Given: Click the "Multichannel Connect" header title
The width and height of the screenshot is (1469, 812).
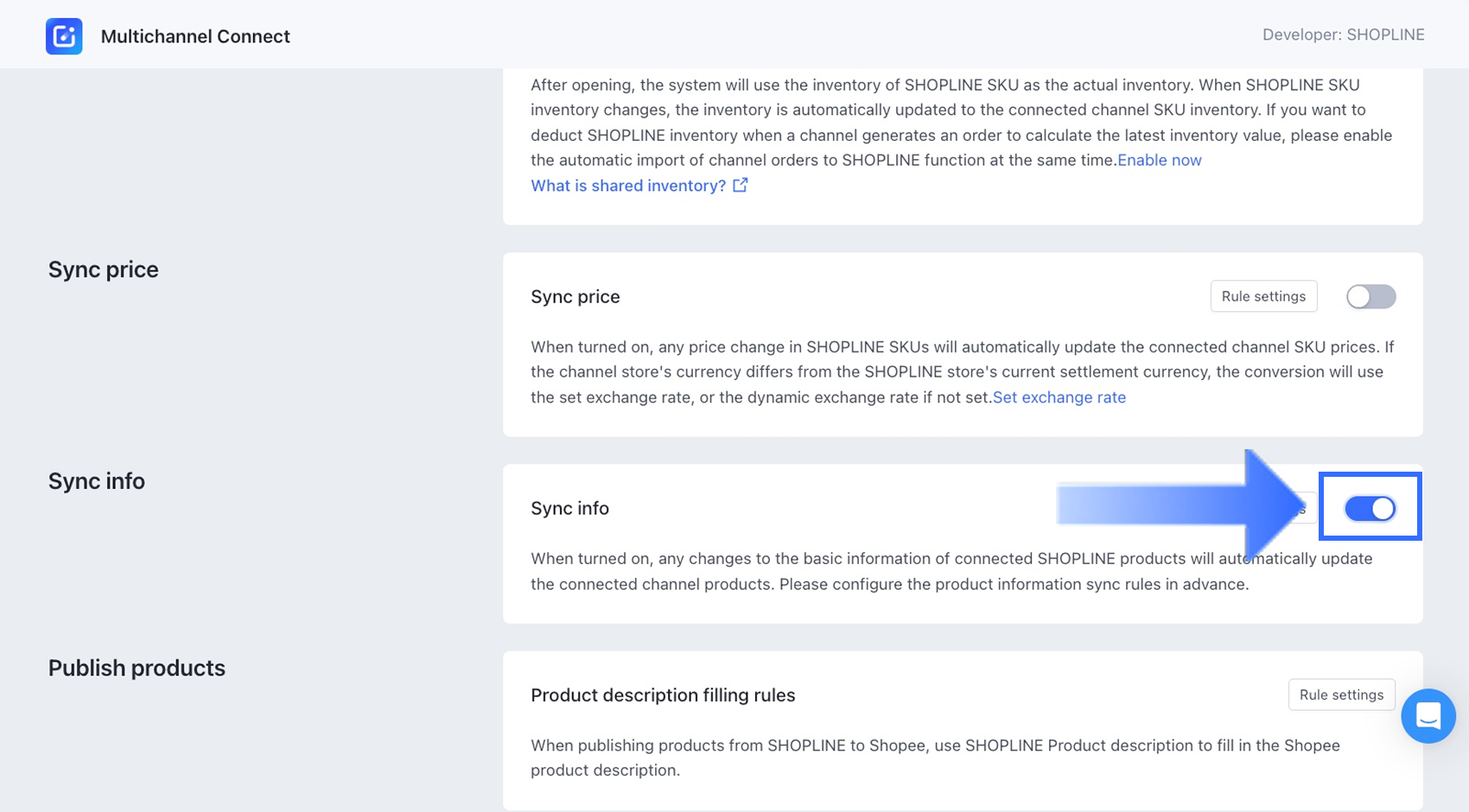Looking at the screenshot, I should [195, 36].
